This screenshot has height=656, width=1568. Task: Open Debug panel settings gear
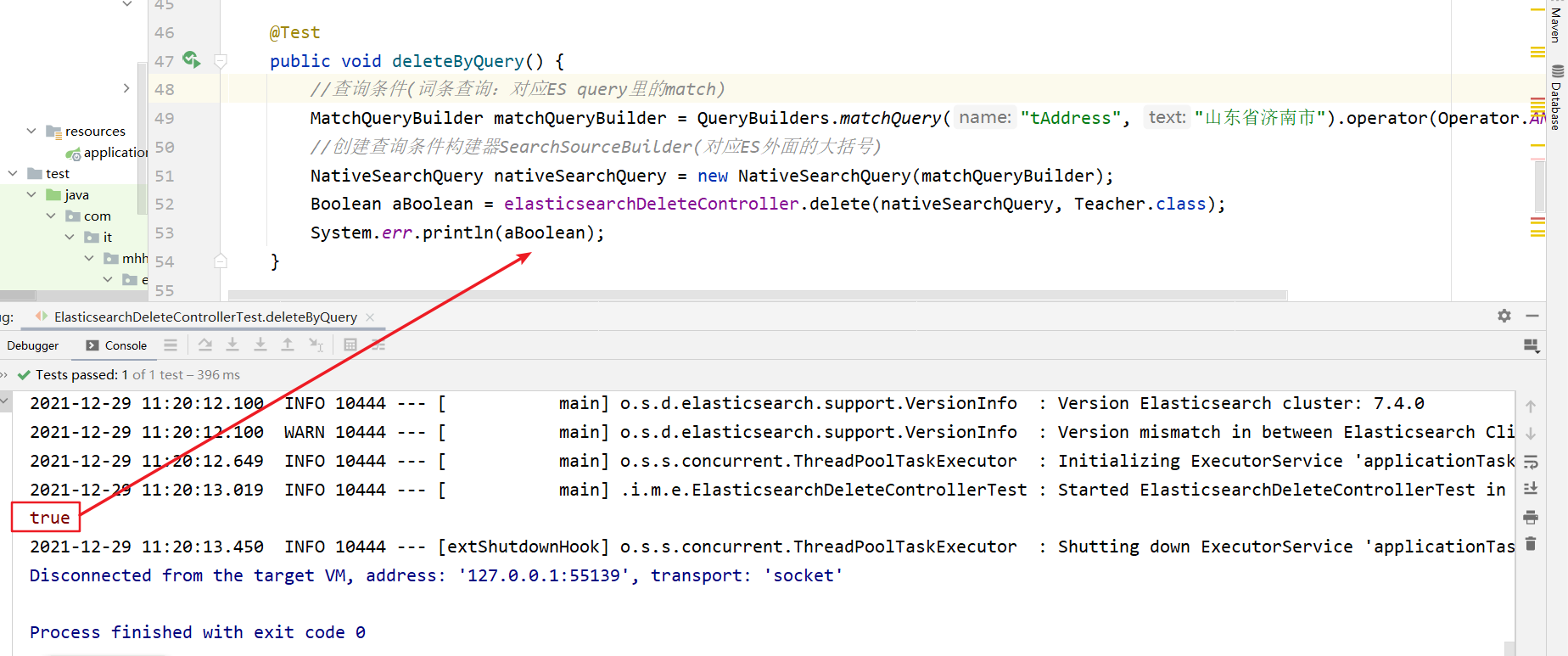1504,316
